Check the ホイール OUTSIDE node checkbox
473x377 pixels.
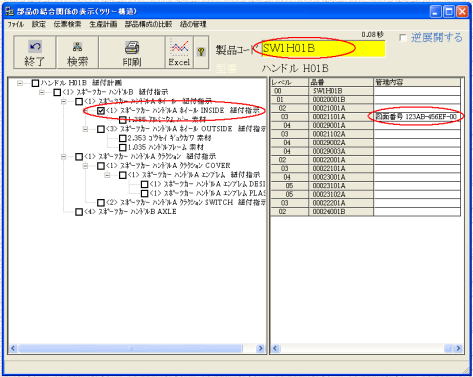coord(101,129)
